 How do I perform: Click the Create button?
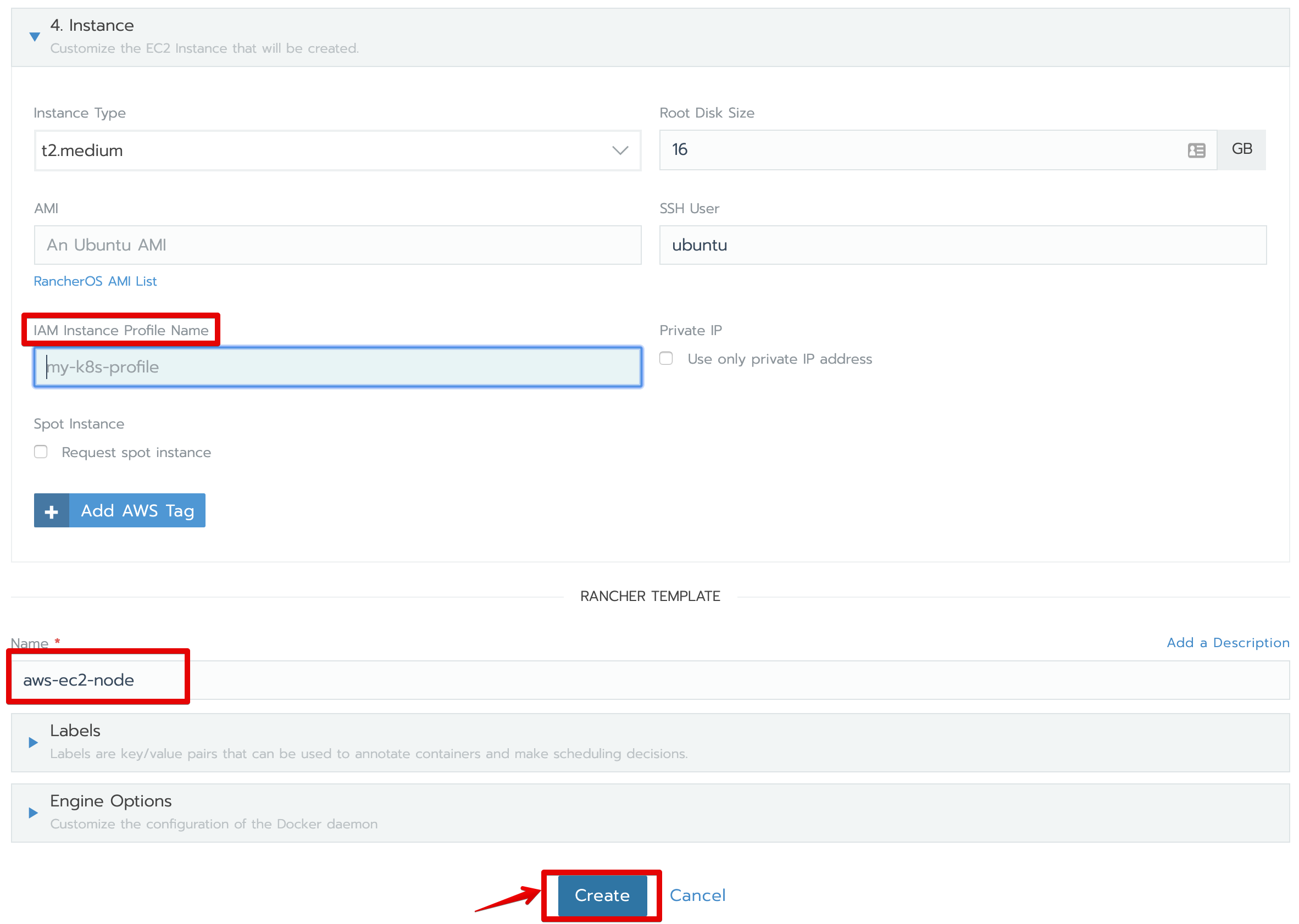click(602, 895)
